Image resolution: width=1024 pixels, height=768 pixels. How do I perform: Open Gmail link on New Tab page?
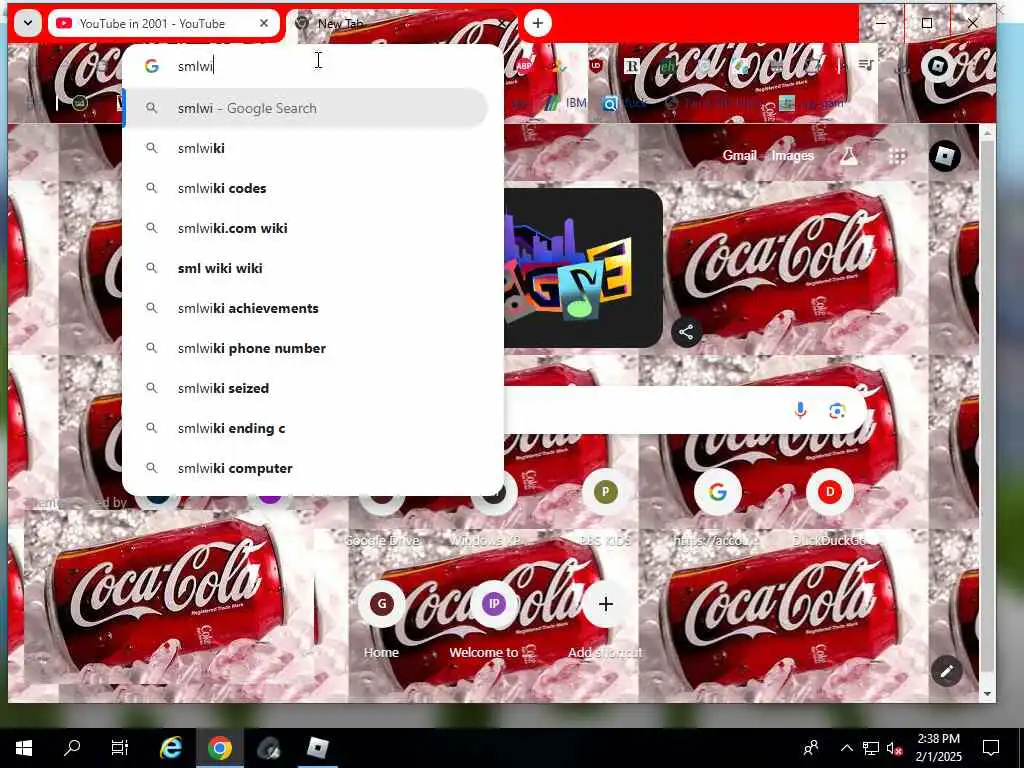(739, 155)
